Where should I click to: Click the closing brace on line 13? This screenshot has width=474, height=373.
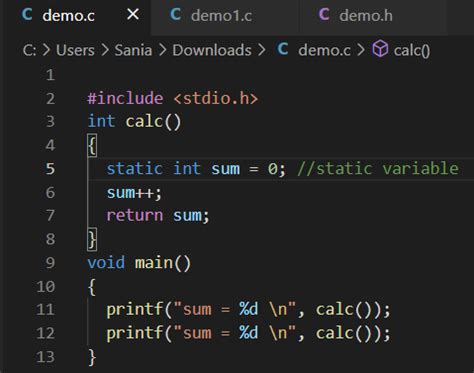click(92, 357)
